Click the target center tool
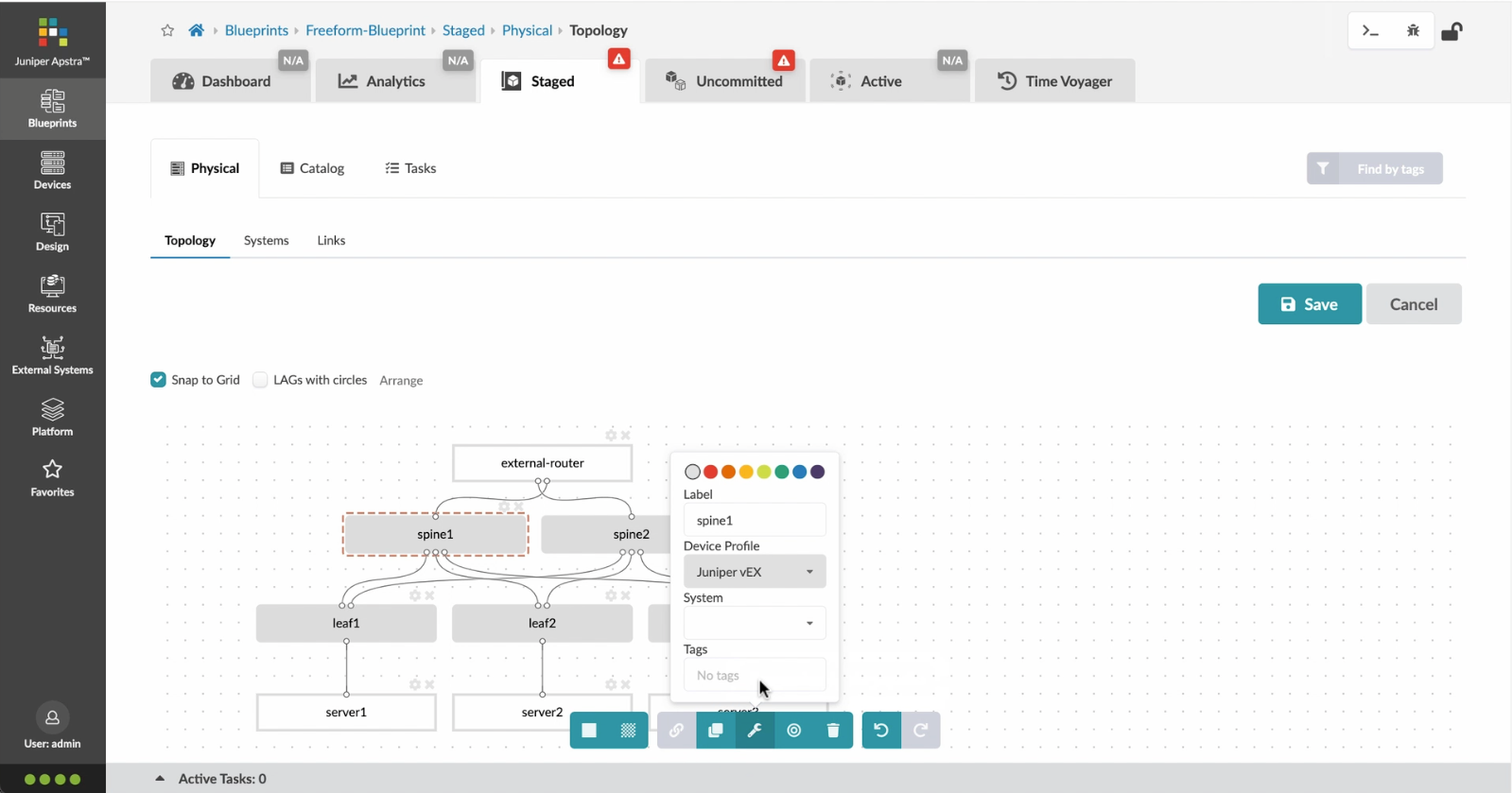Screen dimensions: 1512x793 tap(794, 730)
